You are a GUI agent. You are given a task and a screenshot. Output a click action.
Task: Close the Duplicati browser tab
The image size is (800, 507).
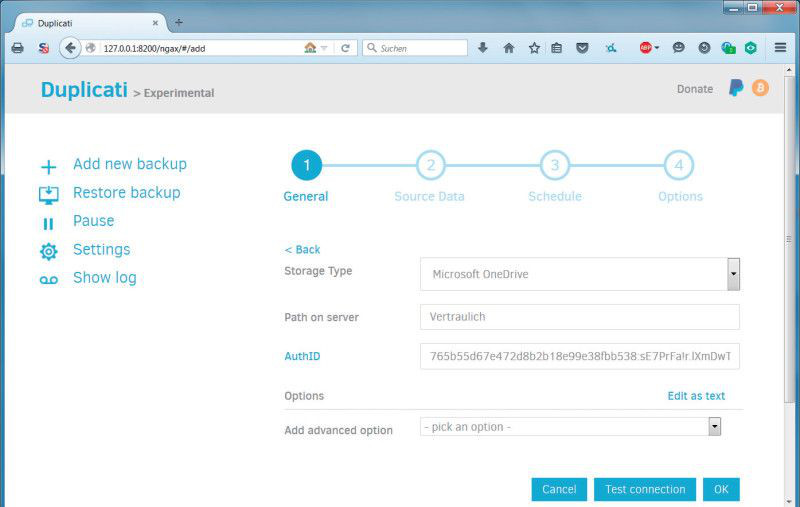pos(155,23)
